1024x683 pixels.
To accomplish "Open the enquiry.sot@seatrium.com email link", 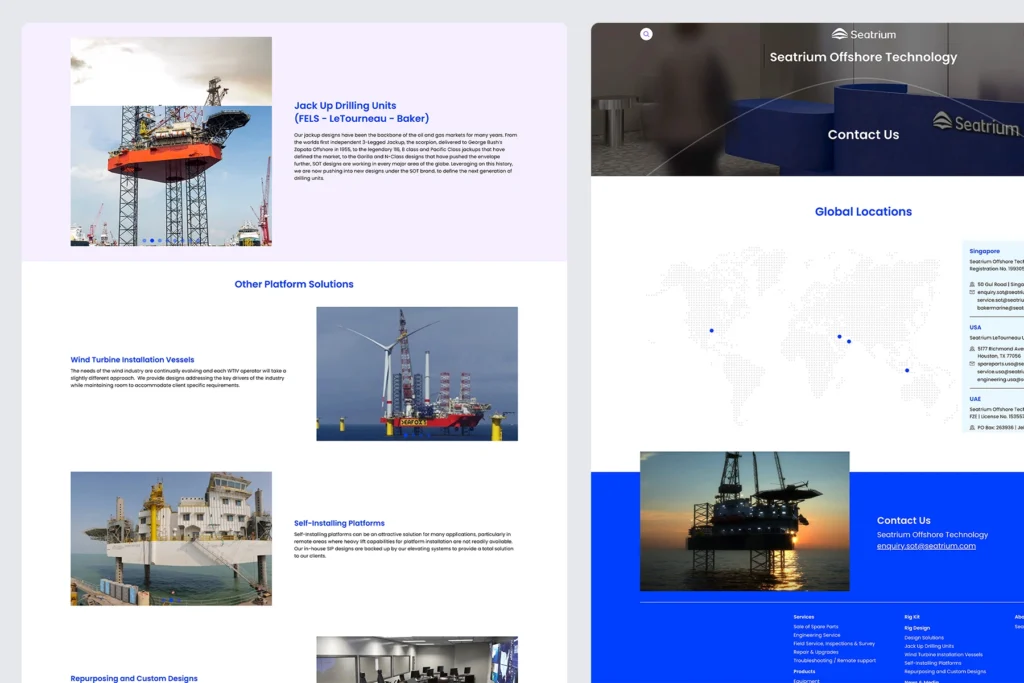I will pos(926,546).
